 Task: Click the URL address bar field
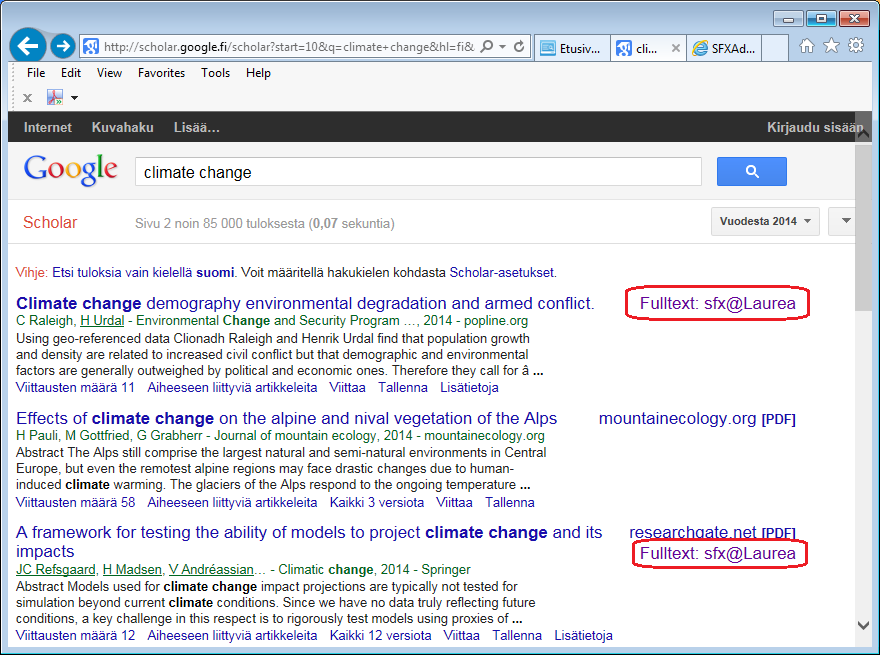pyautogui.click(x=289, y=47)
